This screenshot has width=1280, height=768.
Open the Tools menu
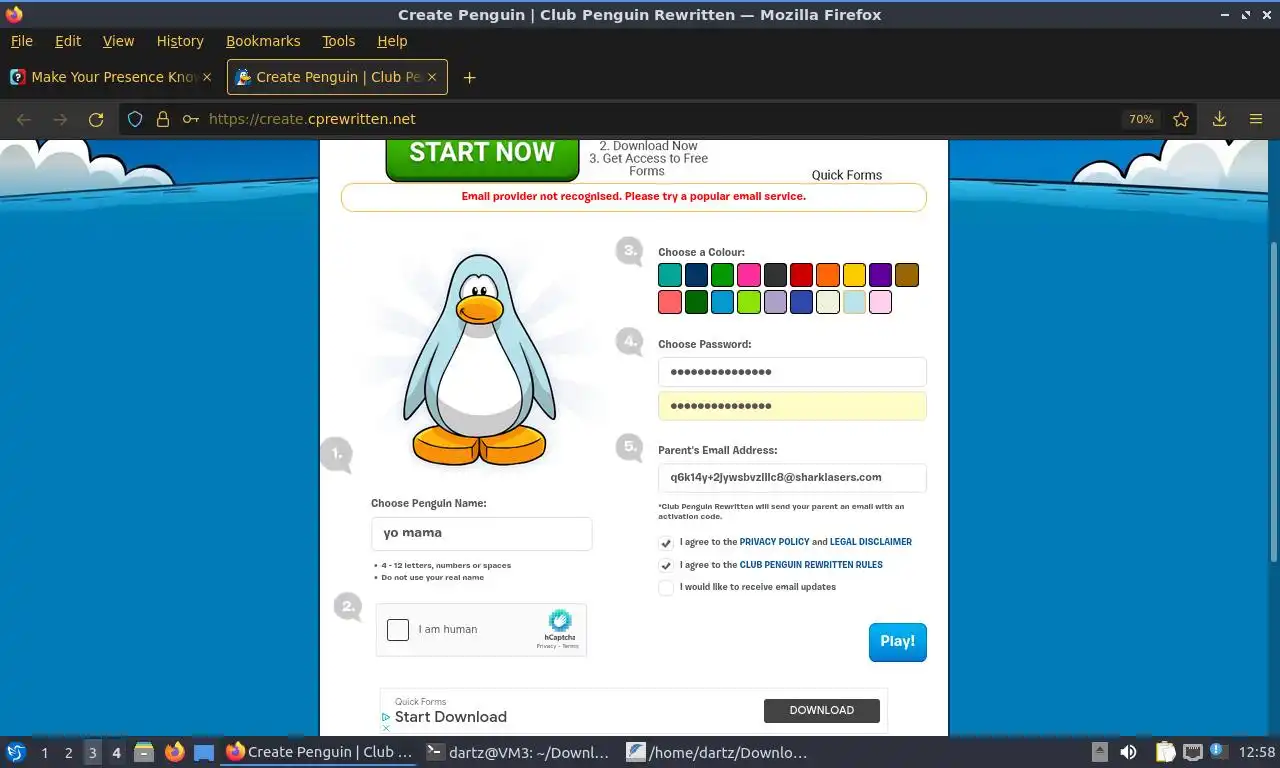pos(338,41)
